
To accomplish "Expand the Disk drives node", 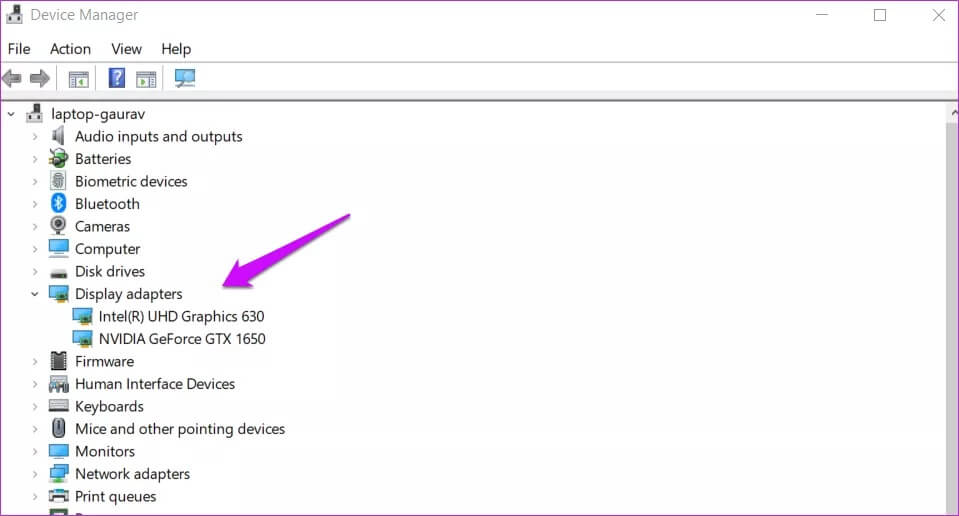I will click(35, 271).
